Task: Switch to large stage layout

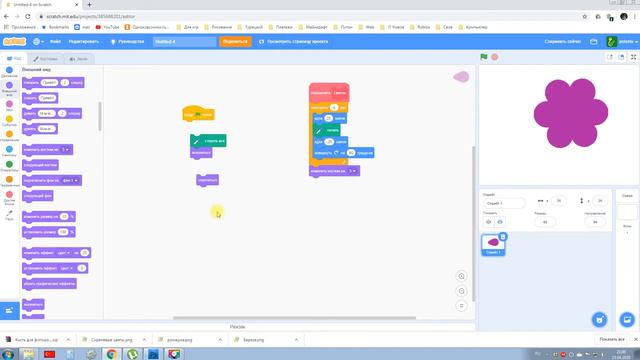Action: [621, 57]
